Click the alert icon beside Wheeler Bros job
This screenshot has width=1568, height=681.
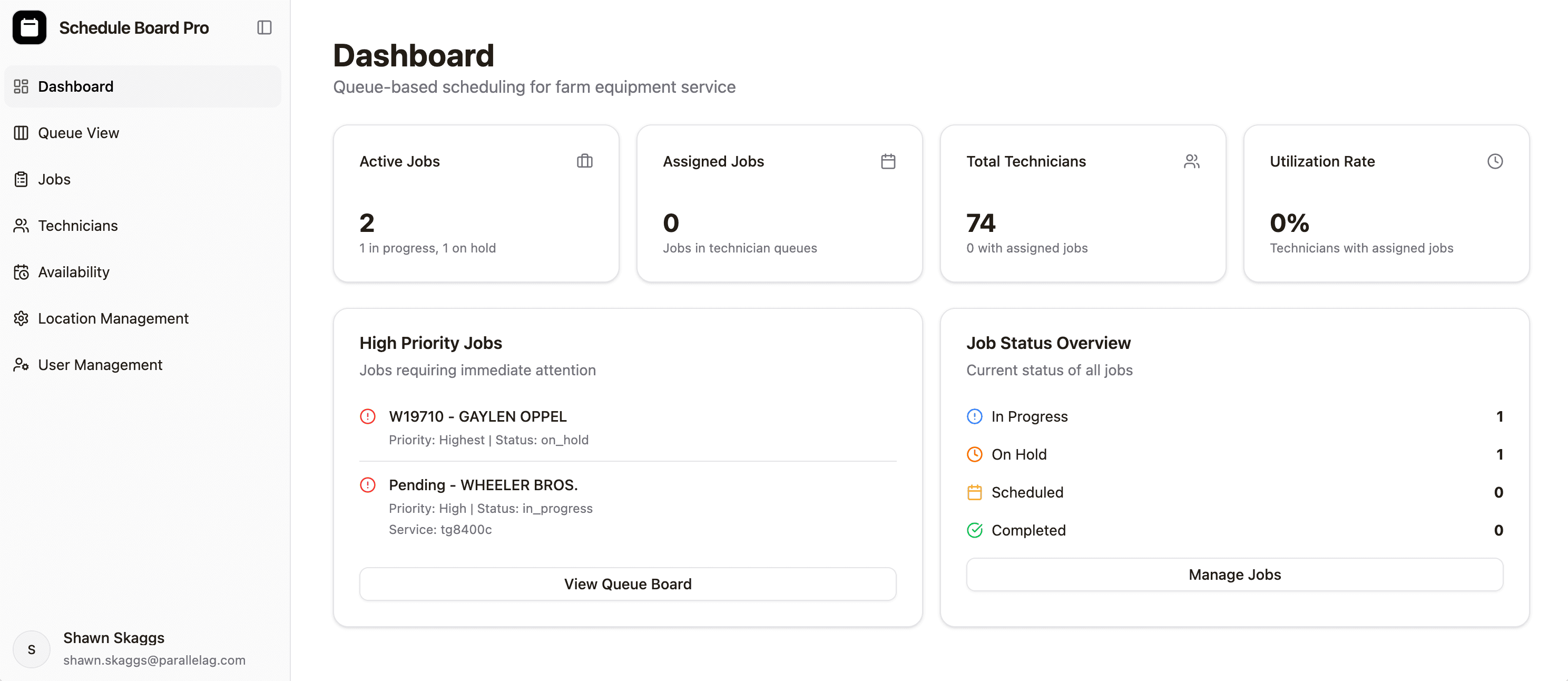point(368,484)
